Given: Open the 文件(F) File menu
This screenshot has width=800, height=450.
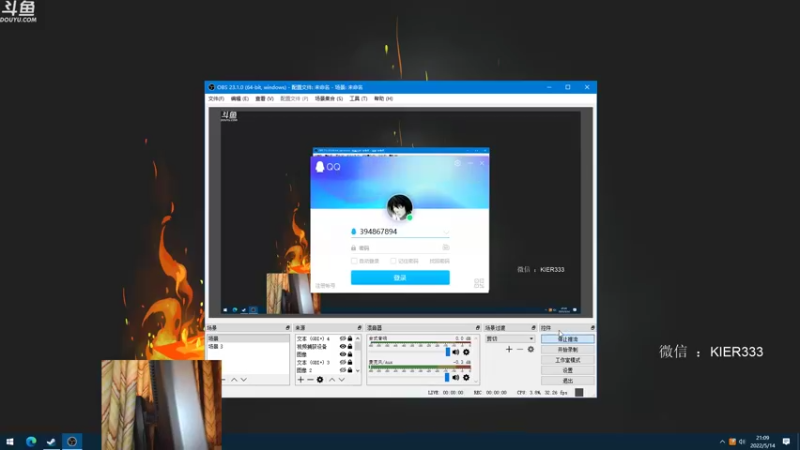Looking at the screenshot, I should tap(216, 98).
